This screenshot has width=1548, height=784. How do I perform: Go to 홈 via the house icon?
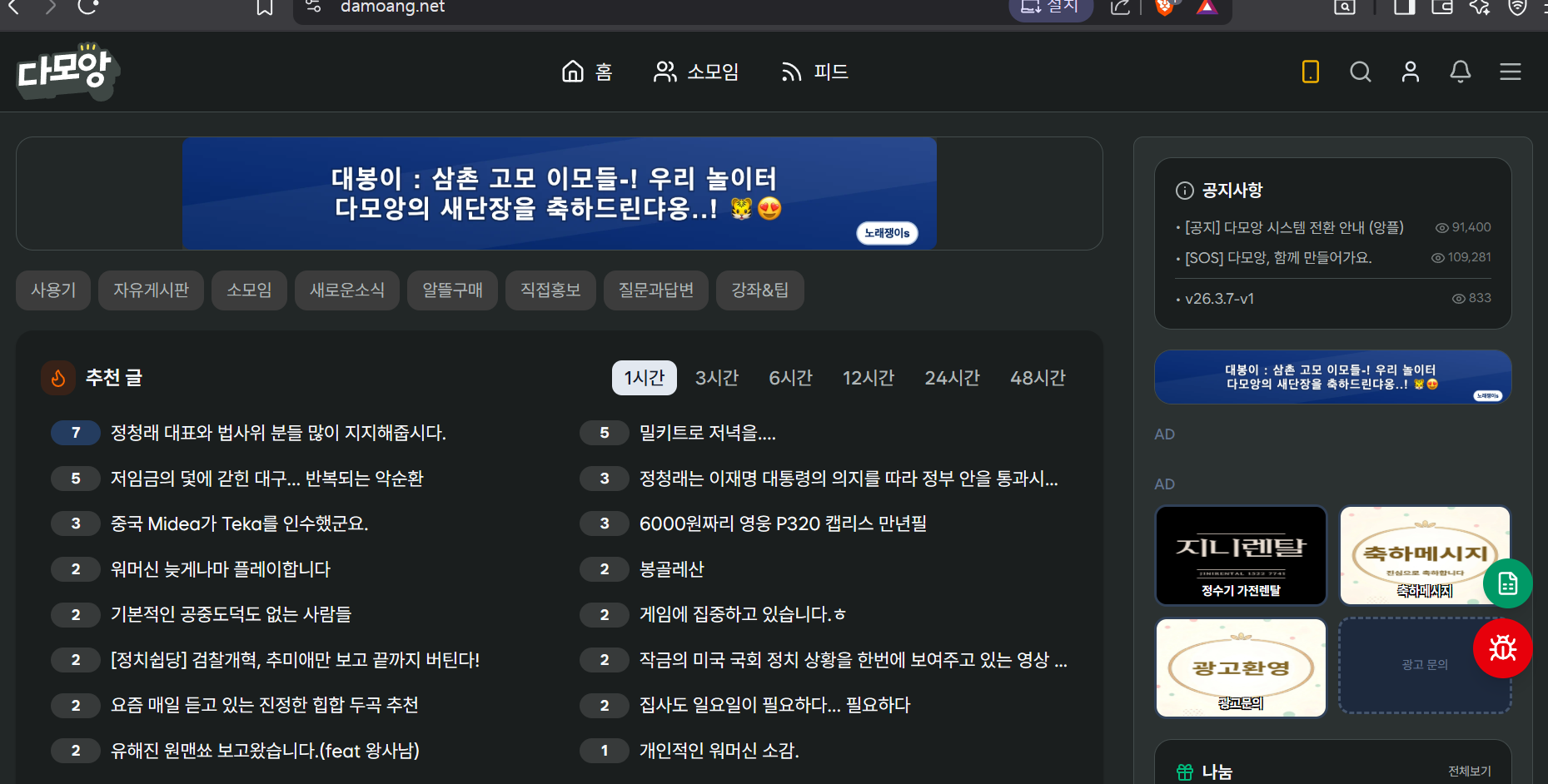tap(587, 72)
